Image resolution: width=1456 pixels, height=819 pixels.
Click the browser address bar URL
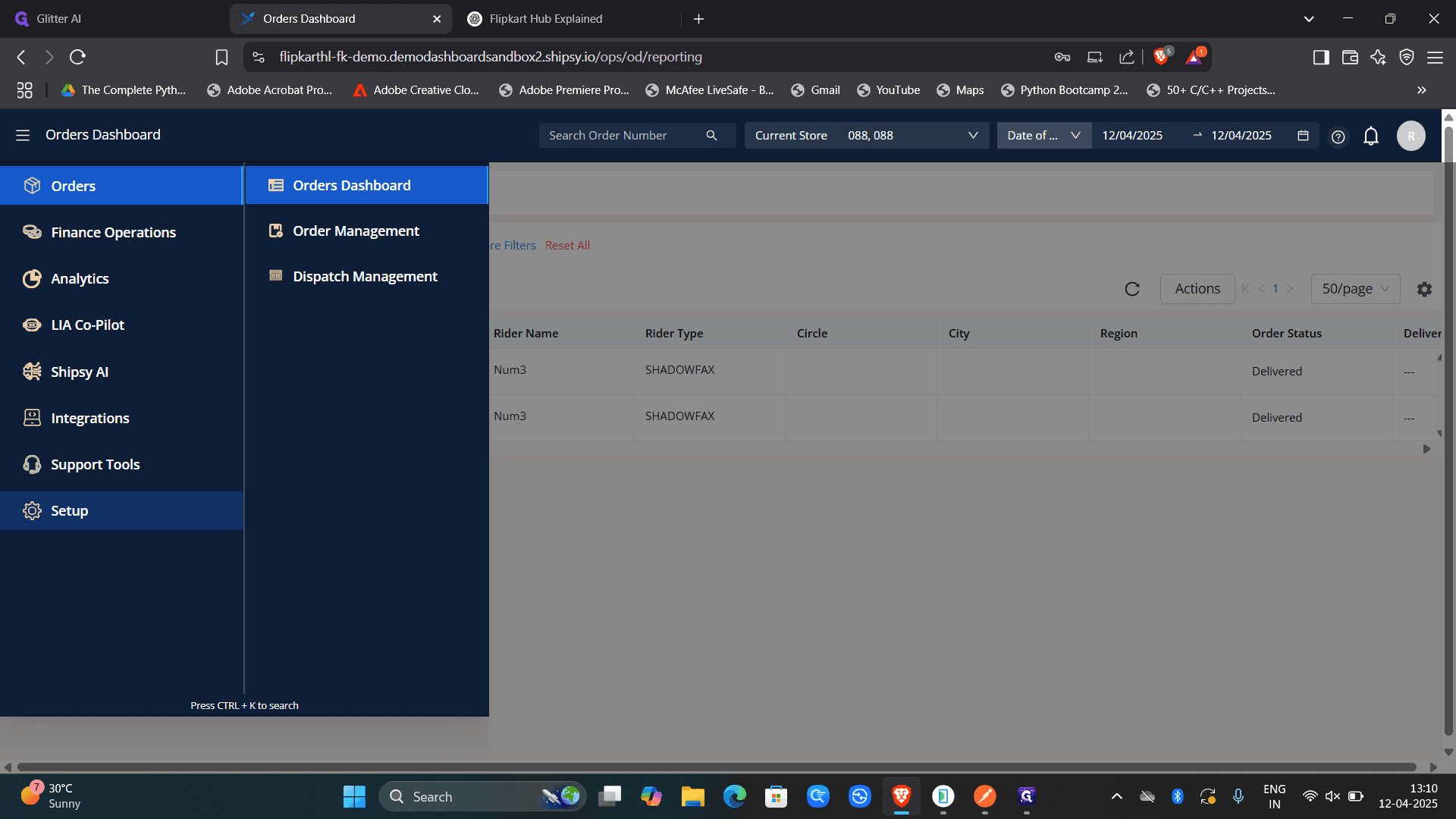tap(491, 57)
